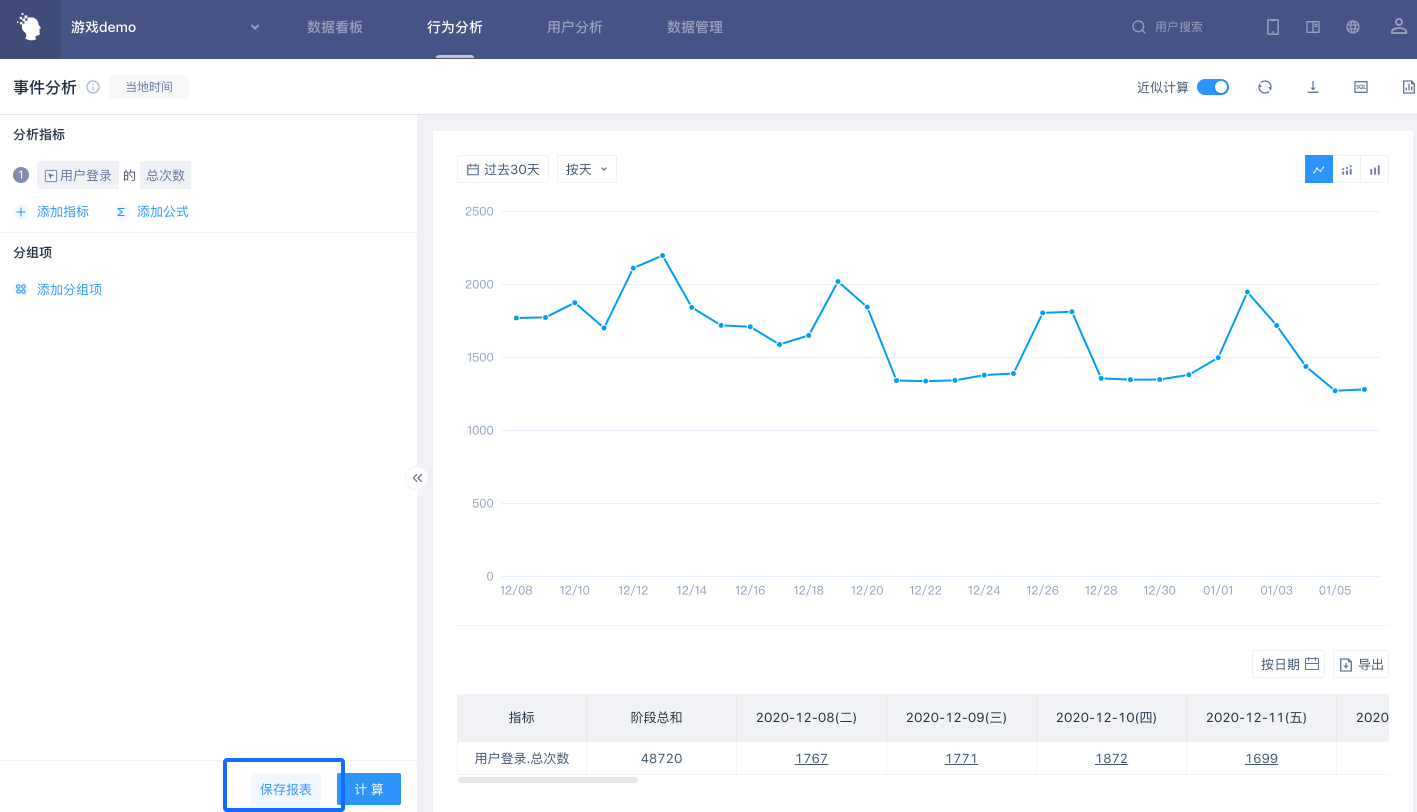Click the 保存报表 button
Screen dimensions: 1417x812
click(x=286, y=789)
